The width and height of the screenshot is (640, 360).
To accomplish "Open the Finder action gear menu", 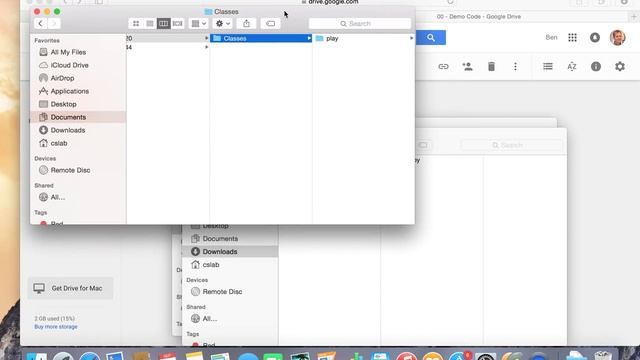I will click(x=223, y=24).
